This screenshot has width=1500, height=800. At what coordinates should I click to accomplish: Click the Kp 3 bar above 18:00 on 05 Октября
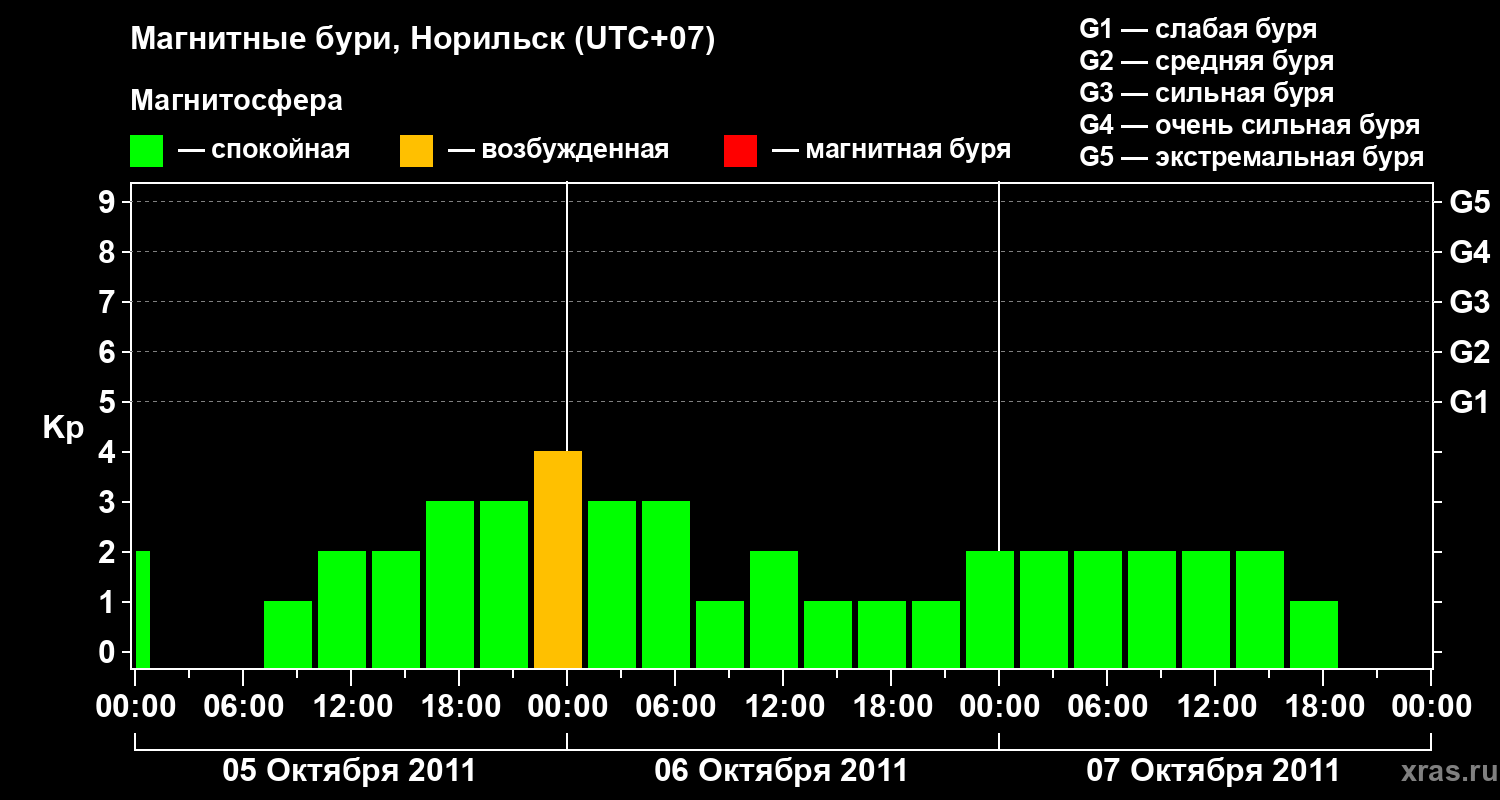(450, 585)
